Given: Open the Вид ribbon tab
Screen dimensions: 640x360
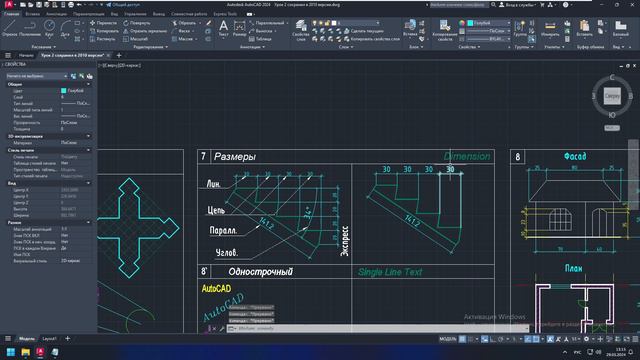Looking at the screenshot, I should 114,14.
